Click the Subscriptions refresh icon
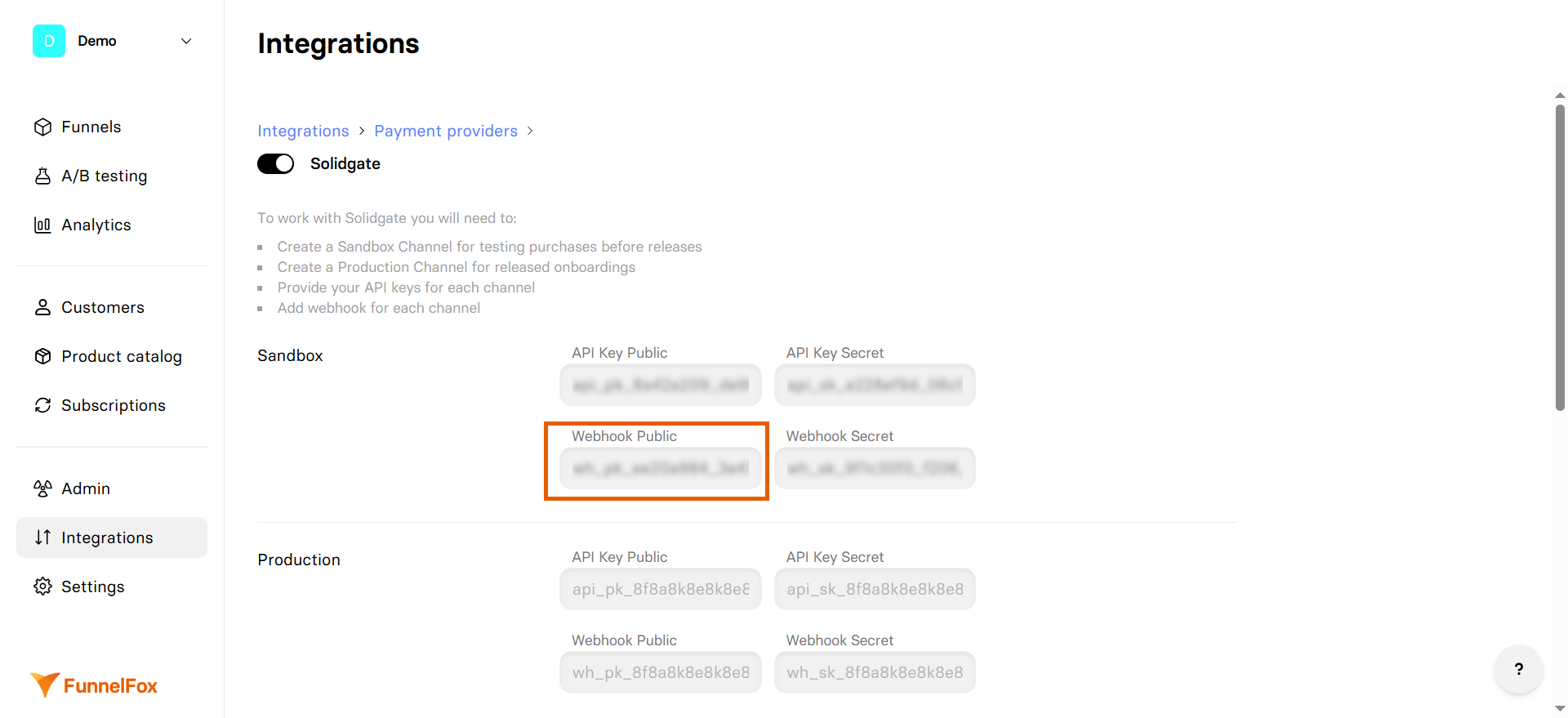The width and height of the screenshot is (1568, 718). tap(43, 405)
